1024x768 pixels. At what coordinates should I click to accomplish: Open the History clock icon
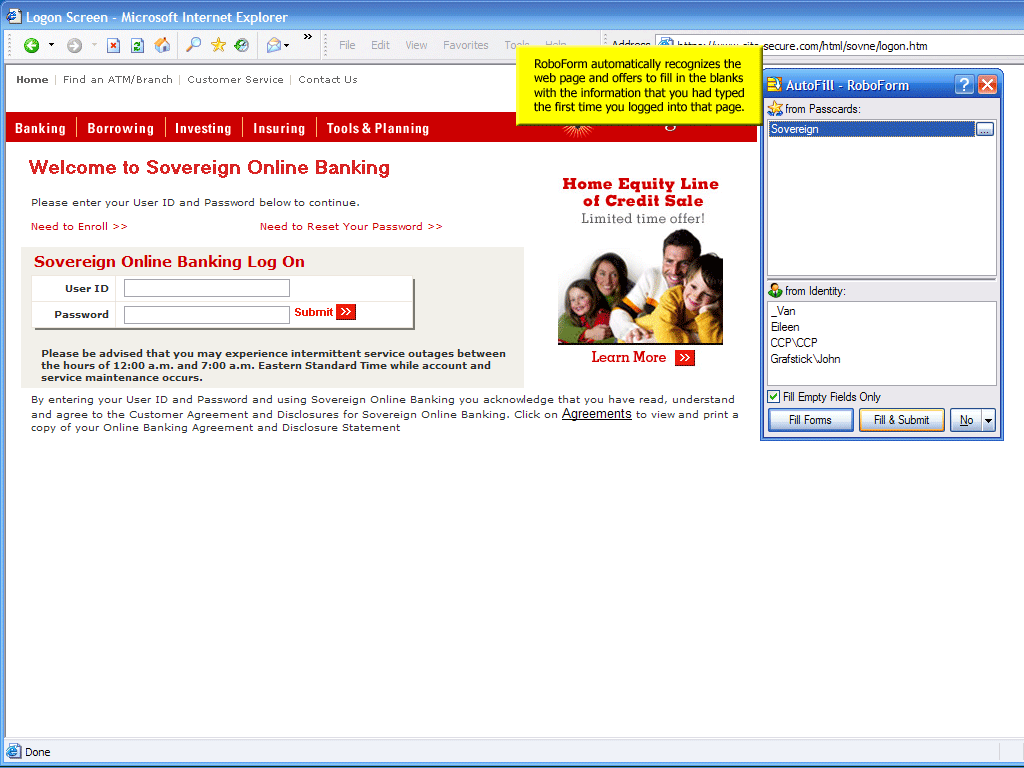(242, 45)
